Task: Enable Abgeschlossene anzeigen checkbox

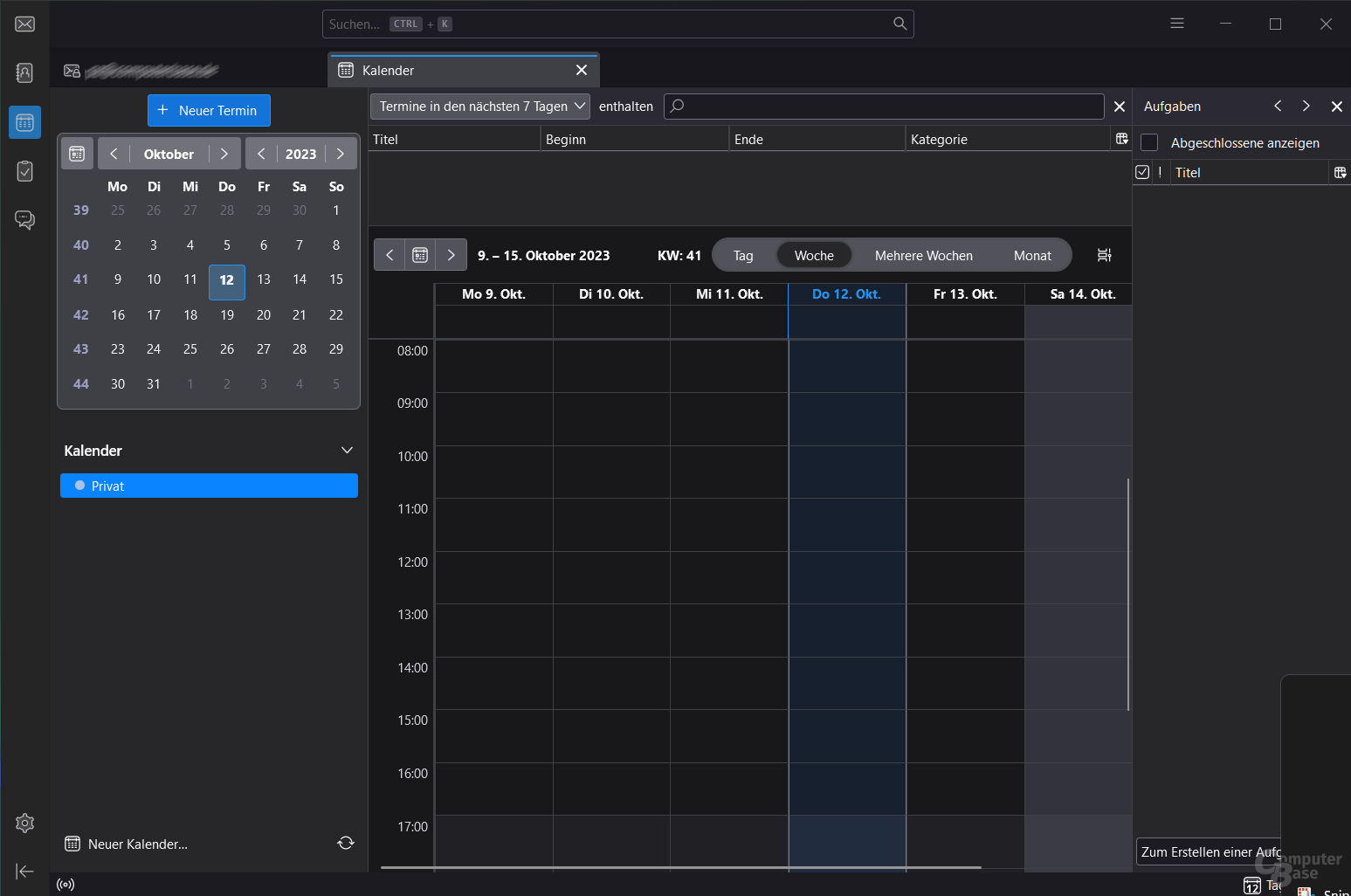Action: 1149,142
